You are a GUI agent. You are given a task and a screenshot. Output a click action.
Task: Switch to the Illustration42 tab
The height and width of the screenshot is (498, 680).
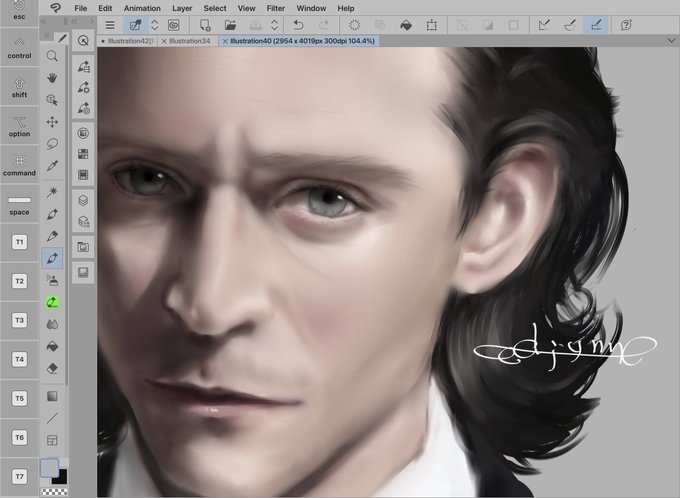tap(127, 41)
